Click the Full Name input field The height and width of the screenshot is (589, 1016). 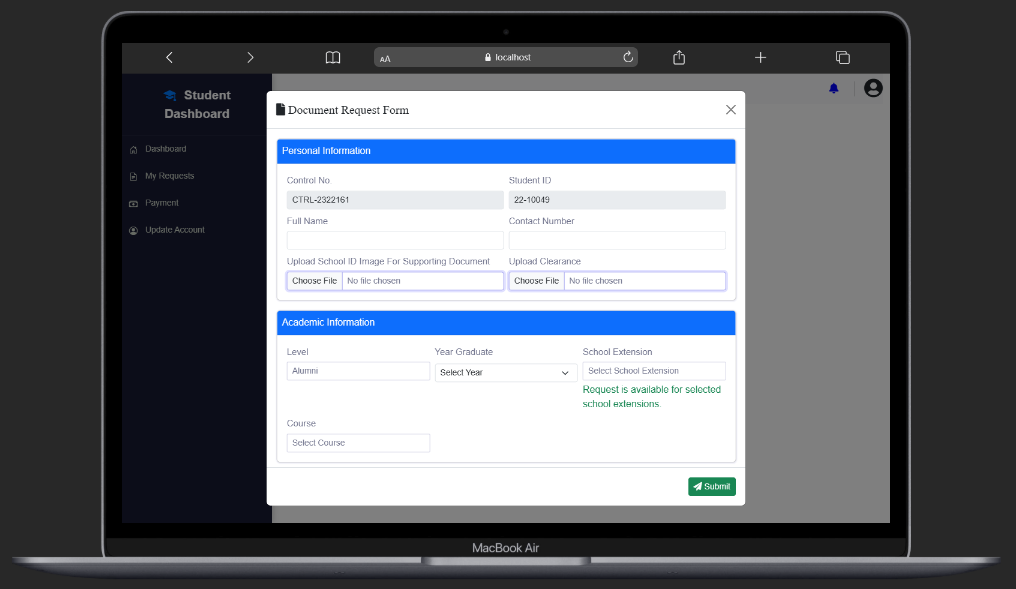coord(395,240)
